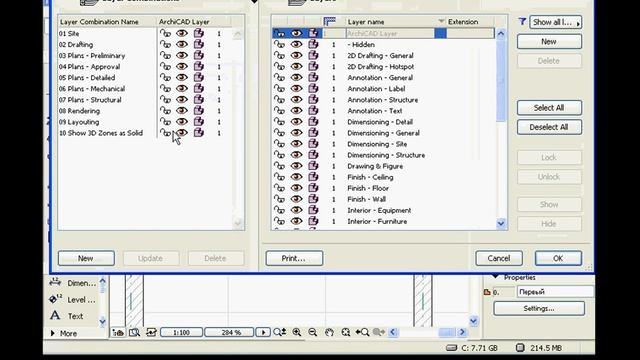
Task: Click 3D mode icon for Interior - Equipment layer
Action: (313, 210)
